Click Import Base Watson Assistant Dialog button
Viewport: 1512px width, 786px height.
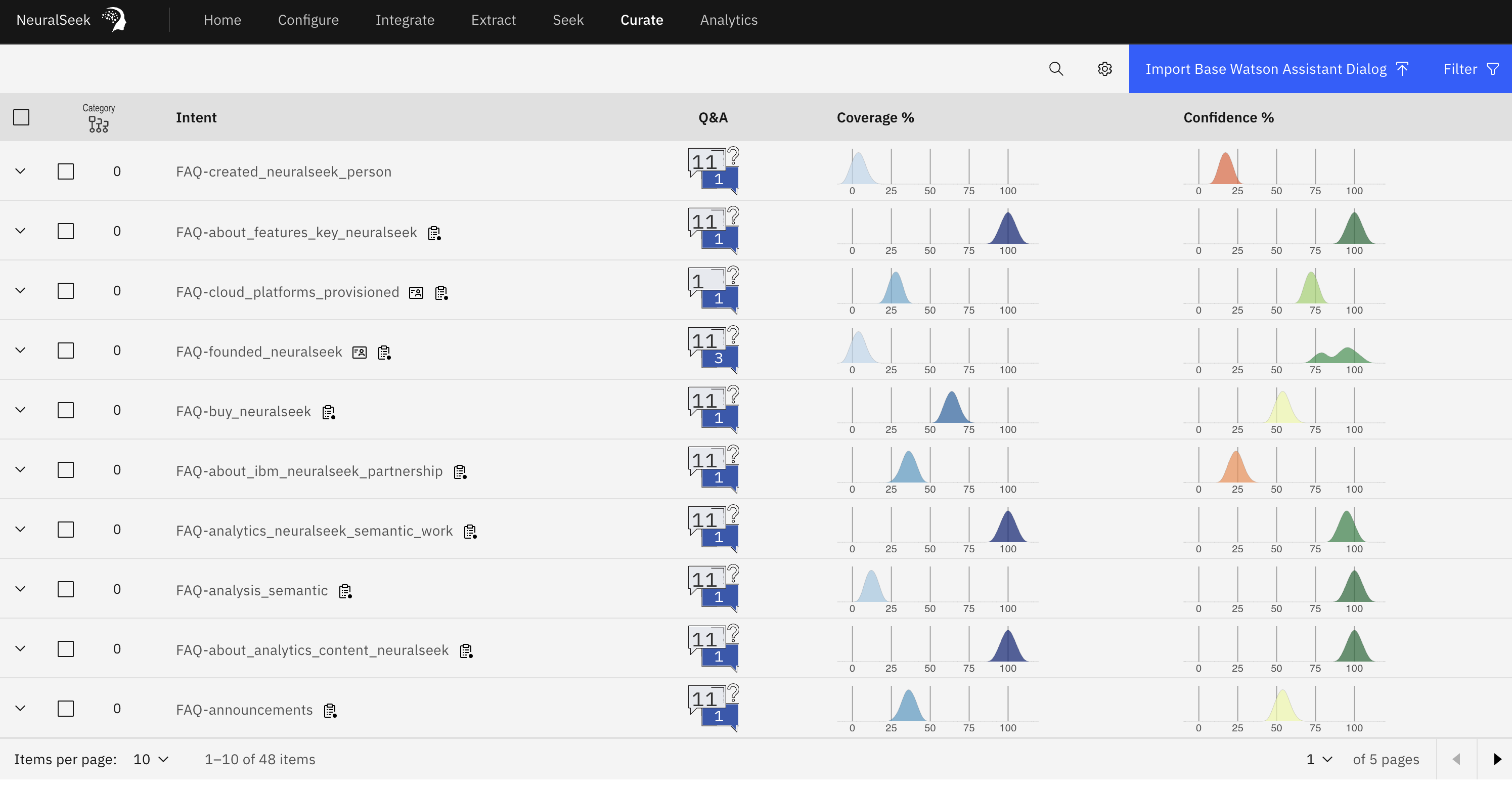click(x=1277, y=69)
